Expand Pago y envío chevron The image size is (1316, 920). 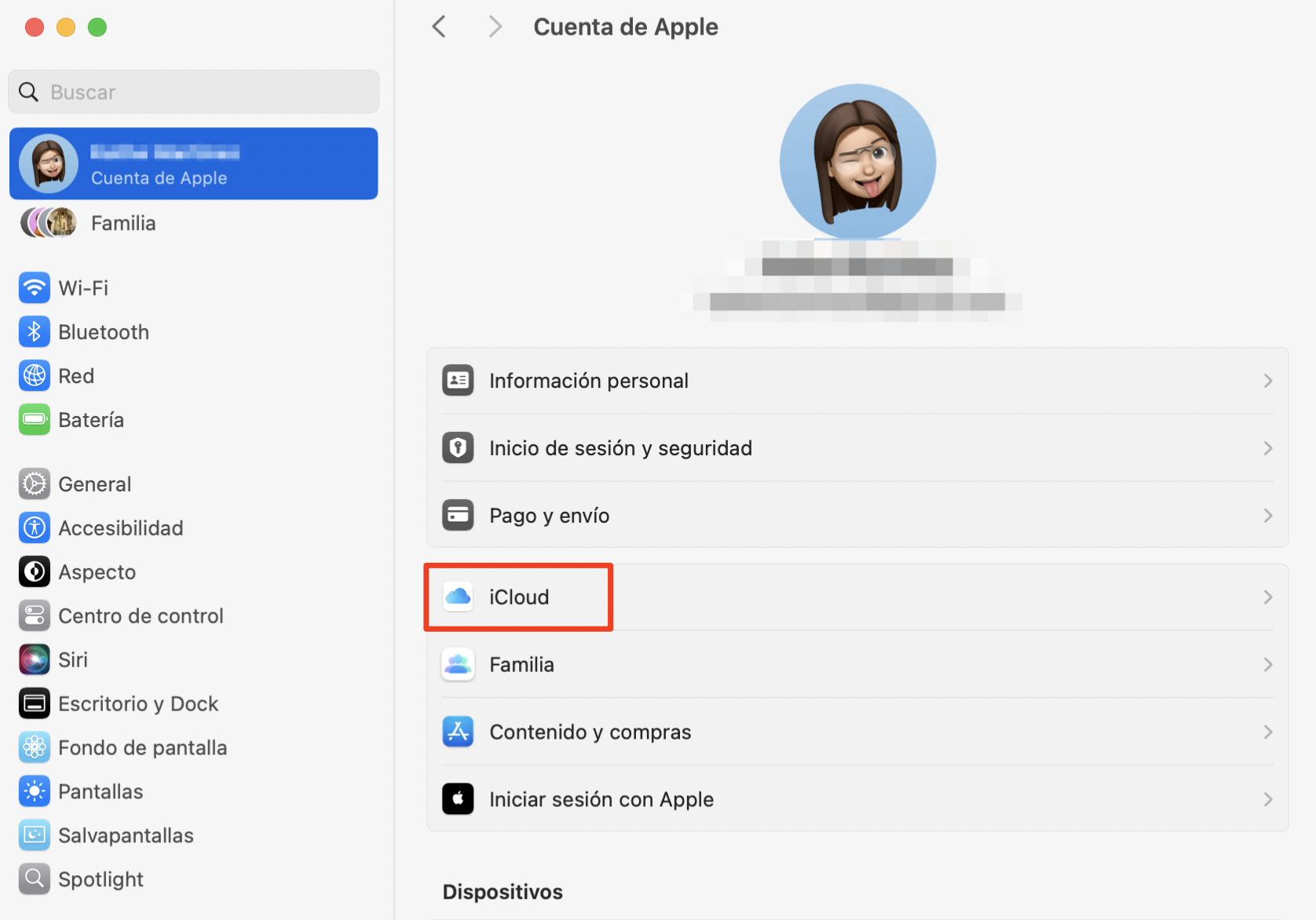pyautogui.click(x=1267, y=516)
